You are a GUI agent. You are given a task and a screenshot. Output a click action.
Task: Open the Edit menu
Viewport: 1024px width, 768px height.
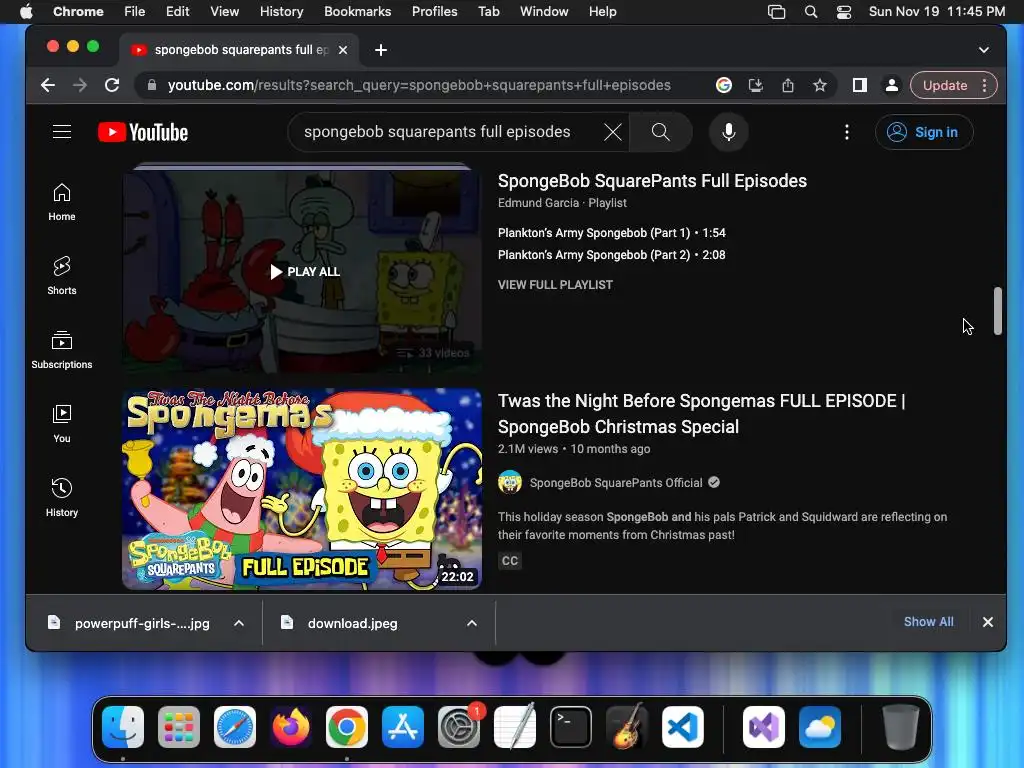177,11
